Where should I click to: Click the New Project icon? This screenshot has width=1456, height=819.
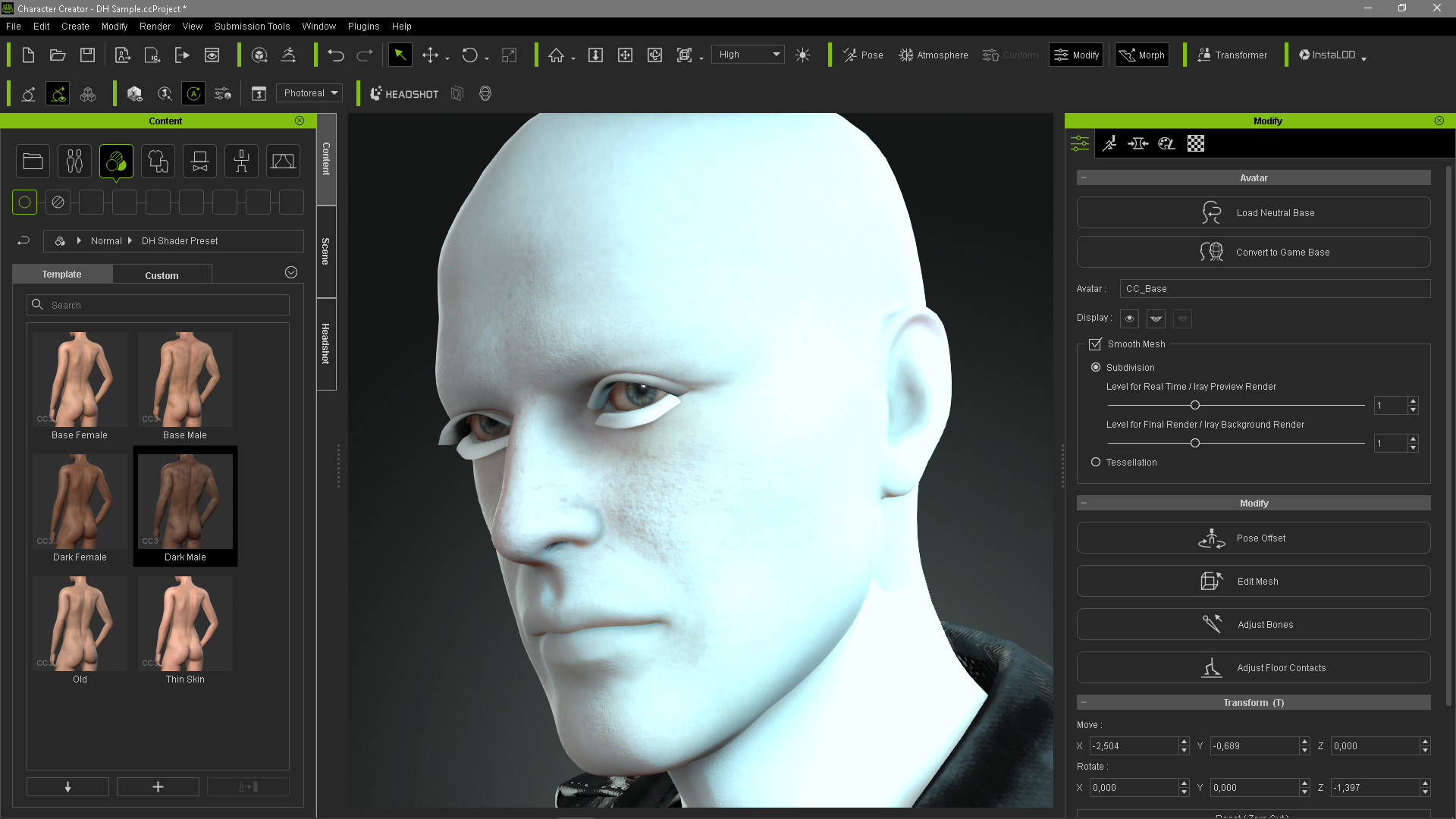coord(28,55)
